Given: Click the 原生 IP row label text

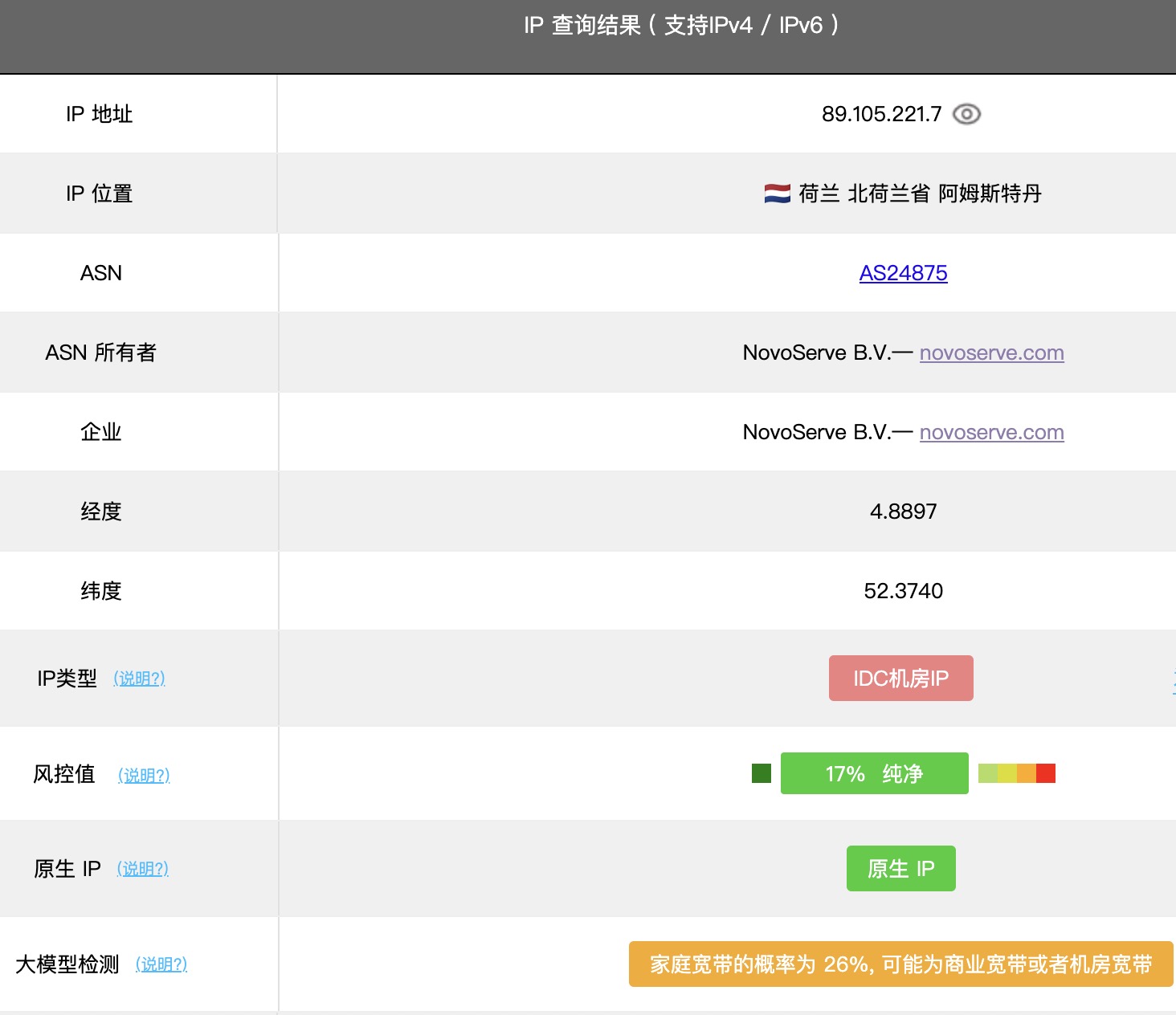Looking at the screenshot, I should coord(67,869).
